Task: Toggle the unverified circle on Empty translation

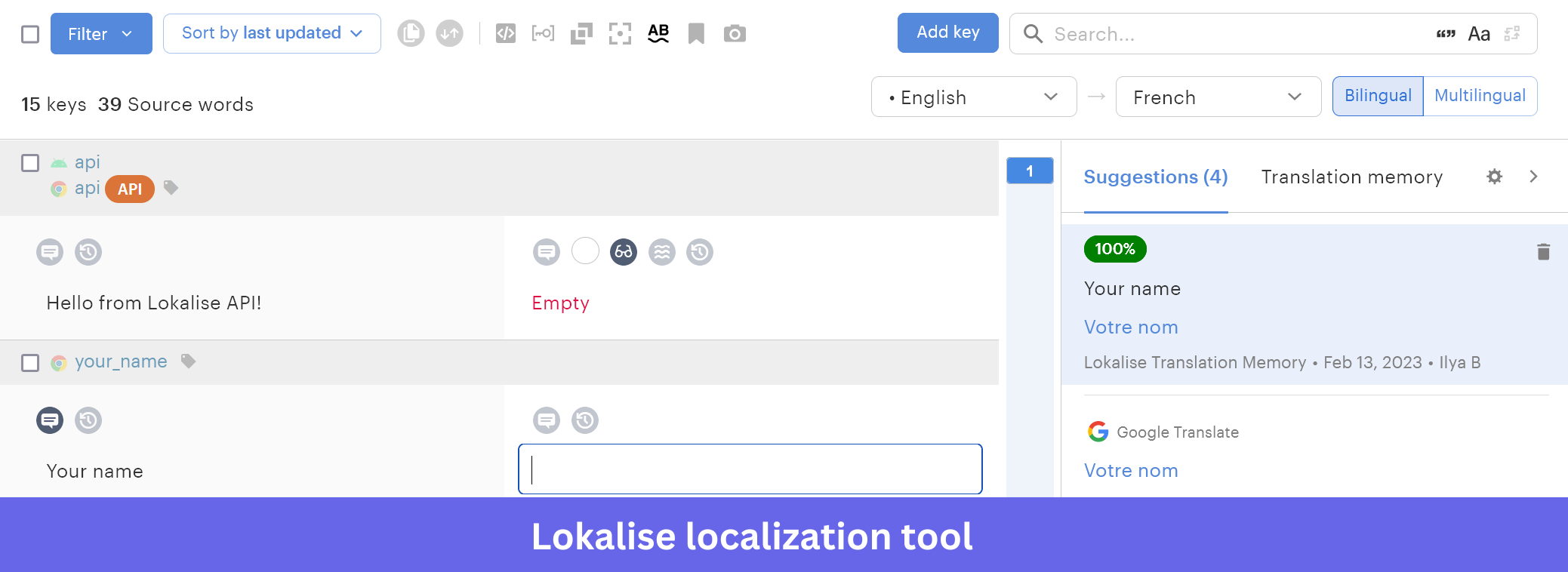Action: (x=585, y=251)
